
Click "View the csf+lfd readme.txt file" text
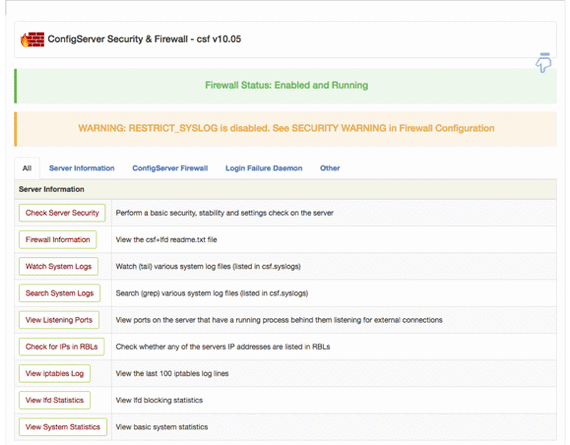[166, 240]
